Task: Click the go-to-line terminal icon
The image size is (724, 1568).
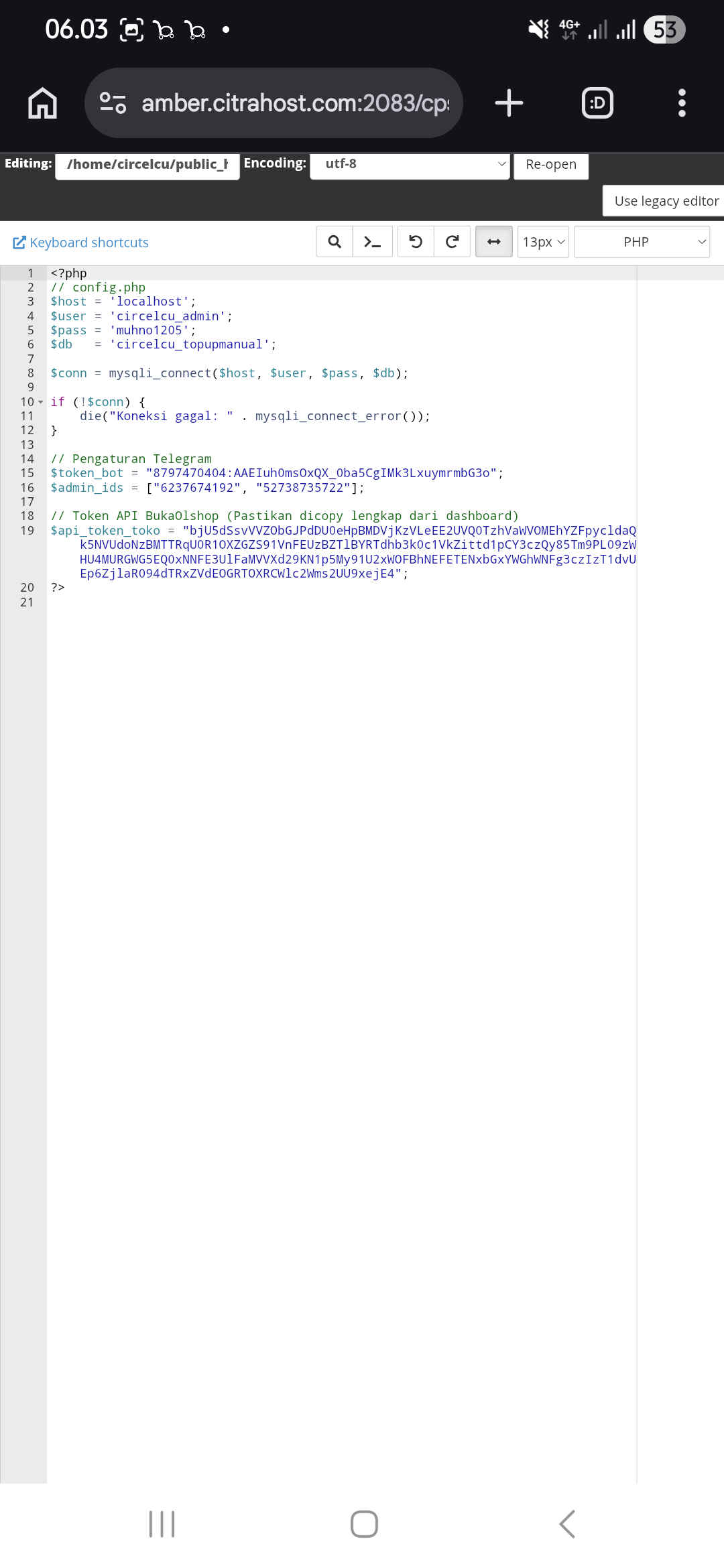Action: pos(372,242)
